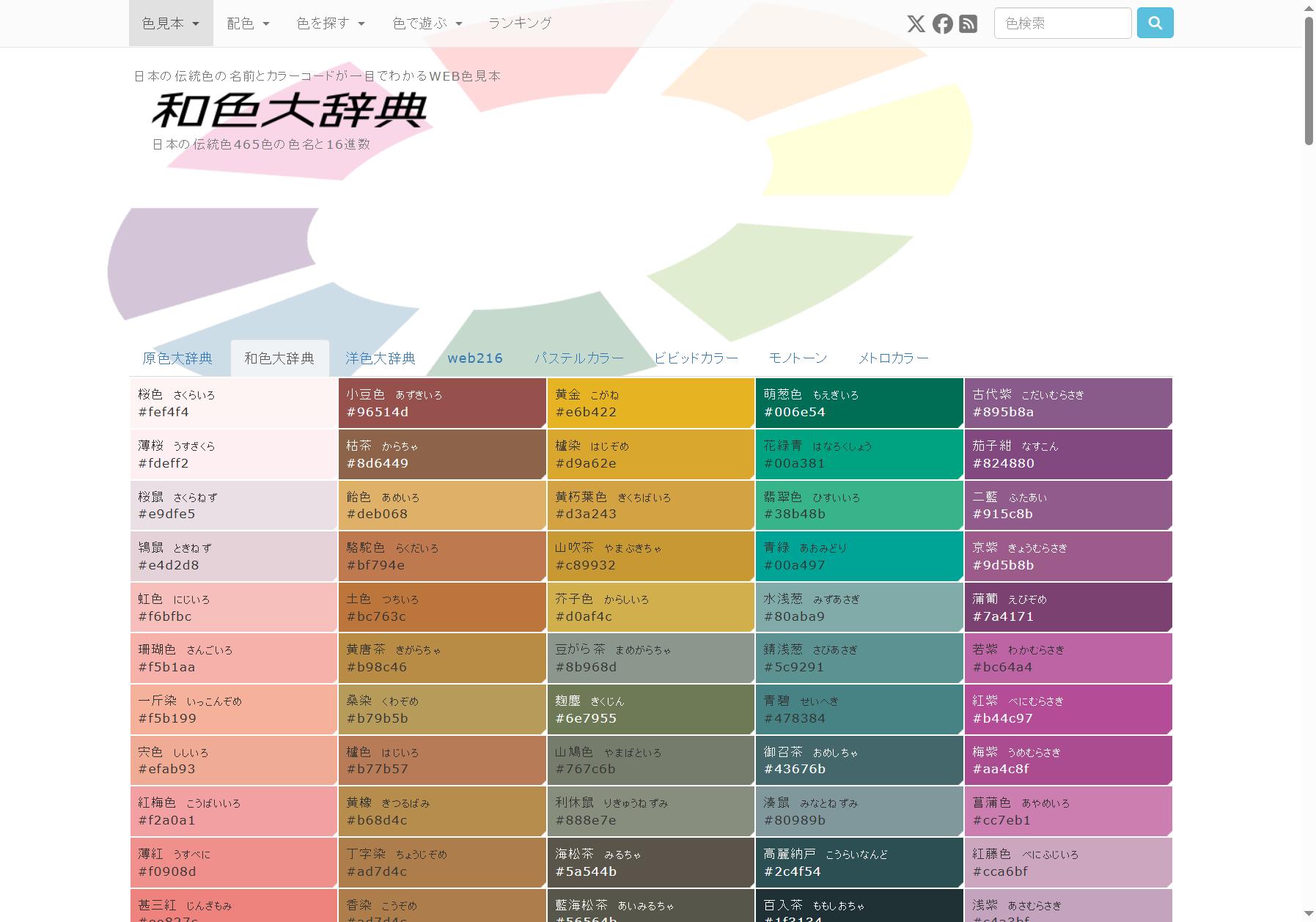Open the ランキング menu item
This screenshot has width=1316, height=922.
[x=520, y=23]
